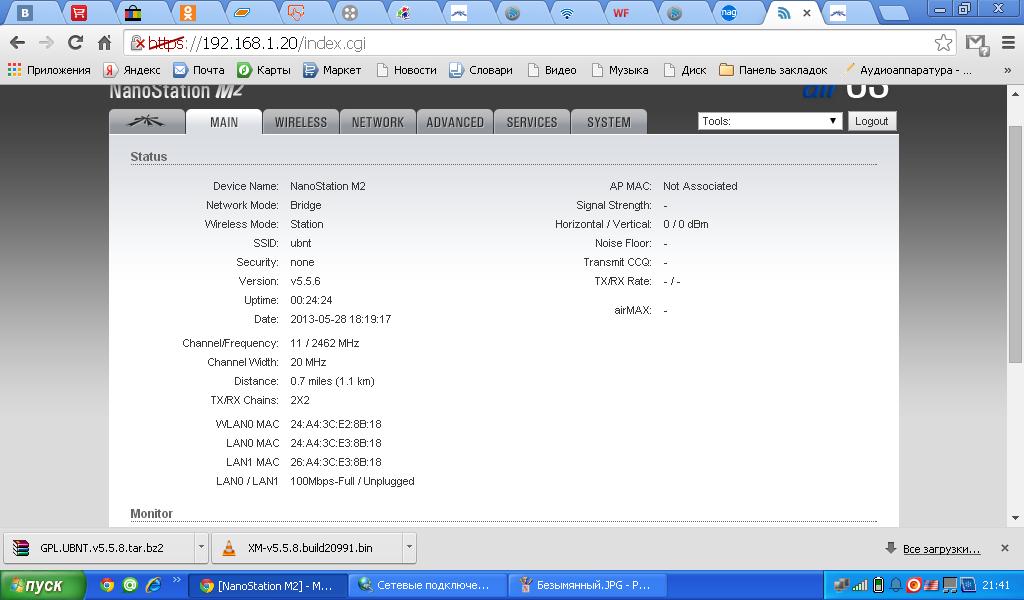Switch to the WF browser tab

click(x=620, y=12)
